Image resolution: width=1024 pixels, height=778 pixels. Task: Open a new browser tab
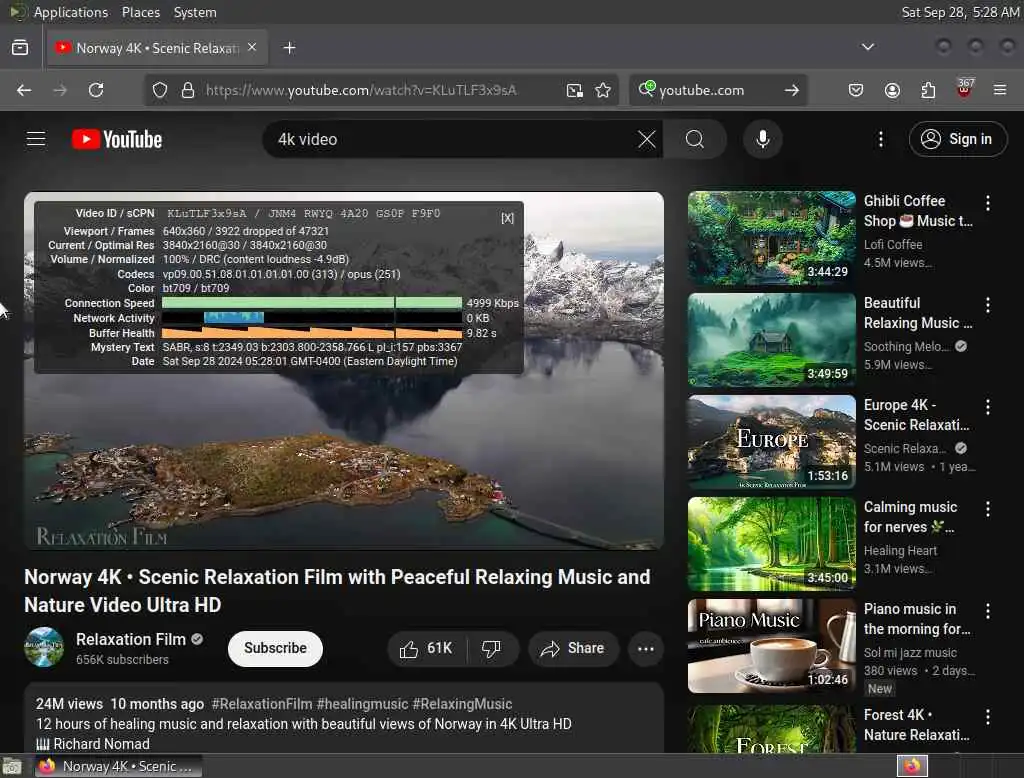[289, 48]
